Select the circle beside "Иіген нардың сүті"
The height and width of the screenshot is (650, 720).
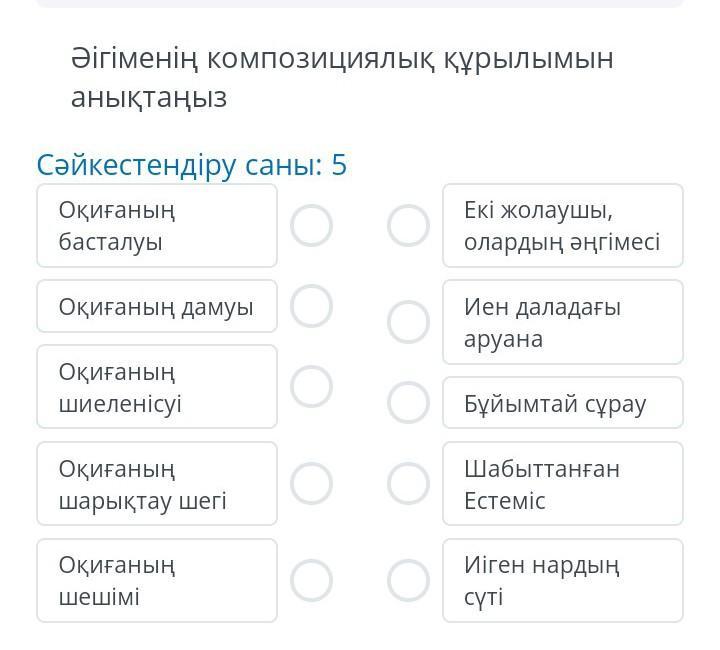tap(408, 579)
